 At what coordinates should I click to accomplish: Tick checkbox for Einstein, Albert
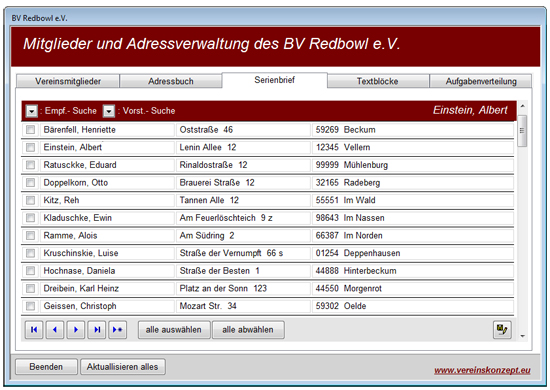[31, 147]
